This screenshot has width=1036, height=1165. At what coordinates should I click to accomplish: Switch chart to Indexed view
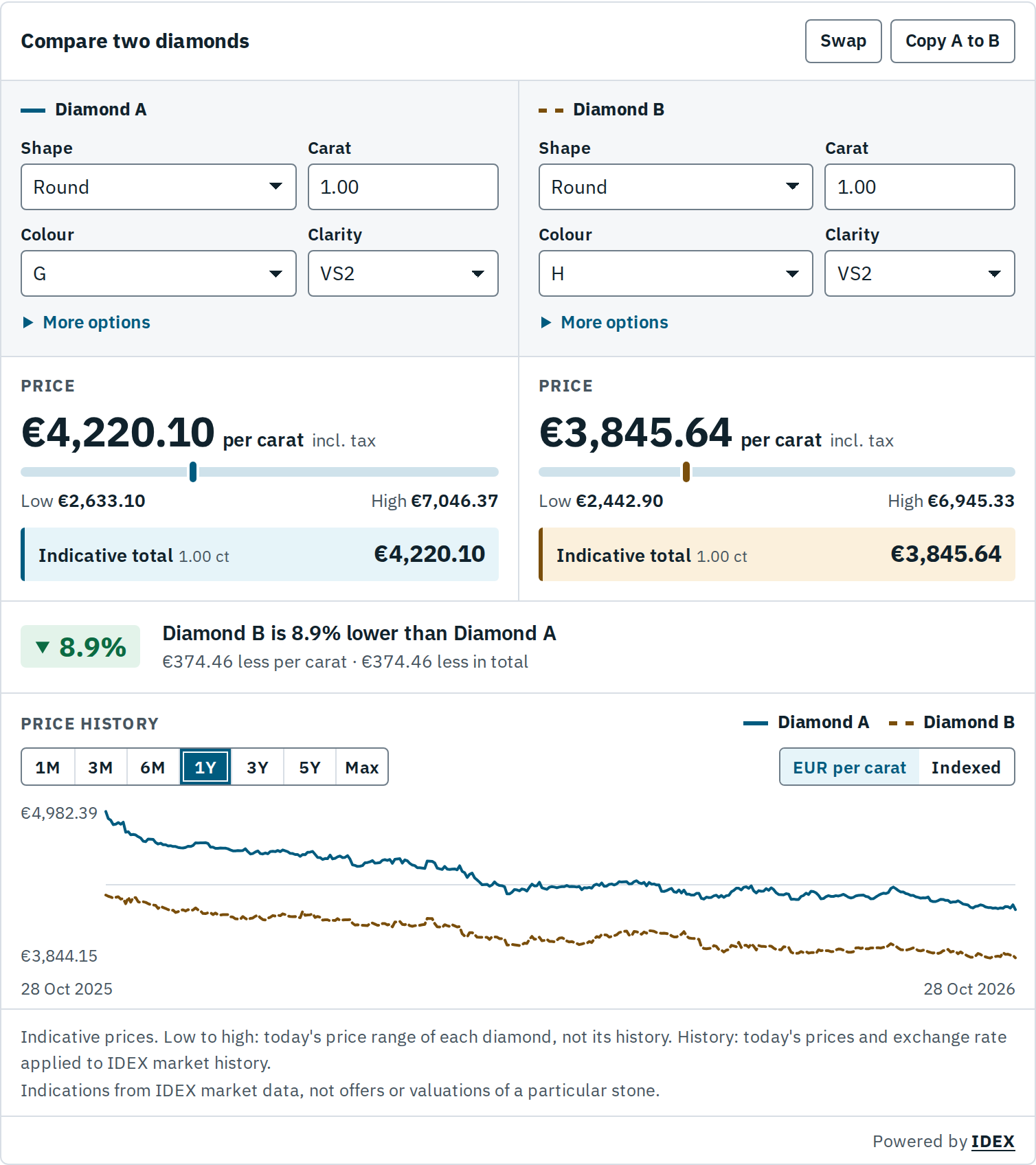966,767
